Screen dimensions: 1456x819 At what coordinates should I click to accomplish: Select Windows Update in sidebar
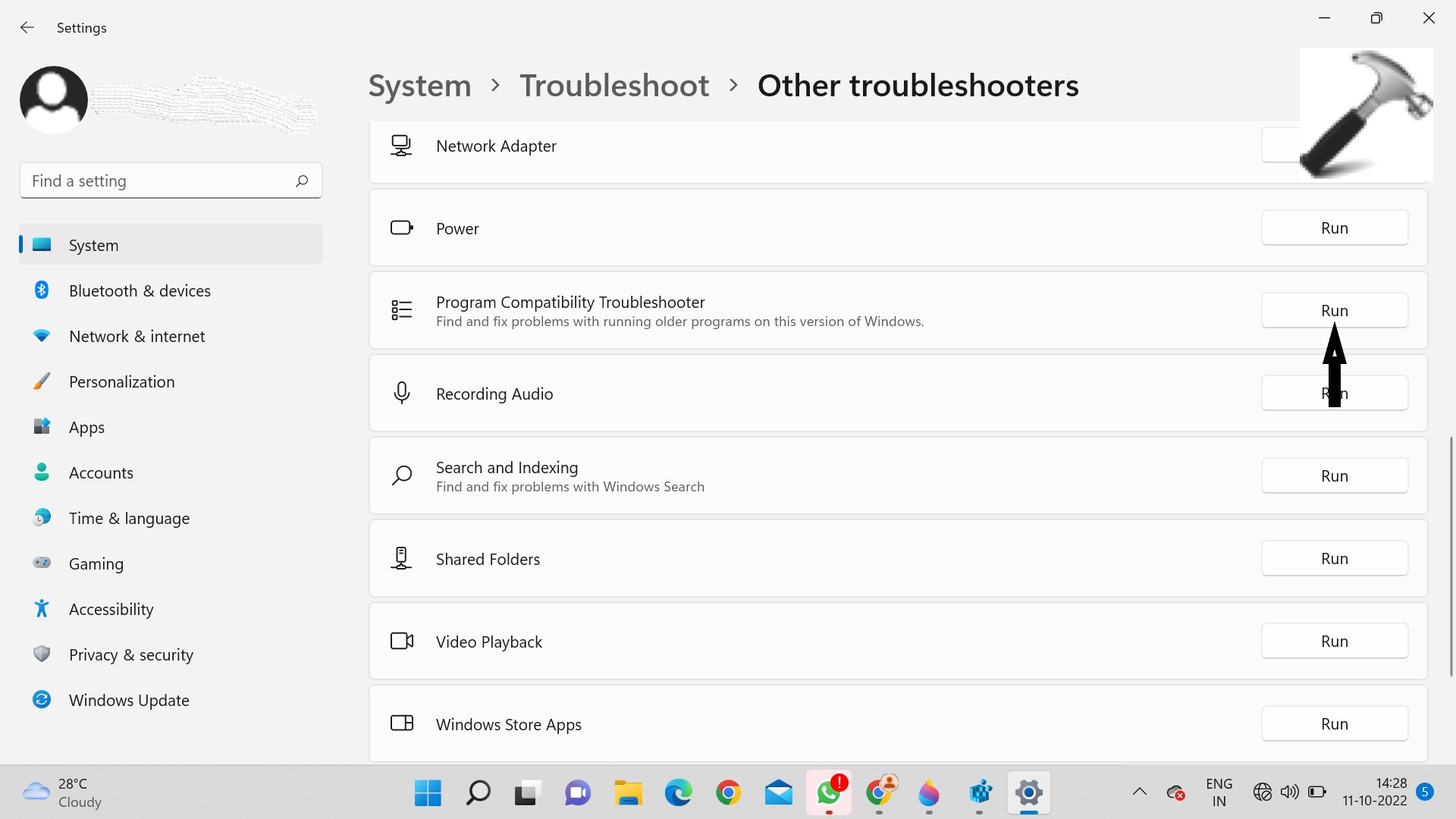point(129,701)
